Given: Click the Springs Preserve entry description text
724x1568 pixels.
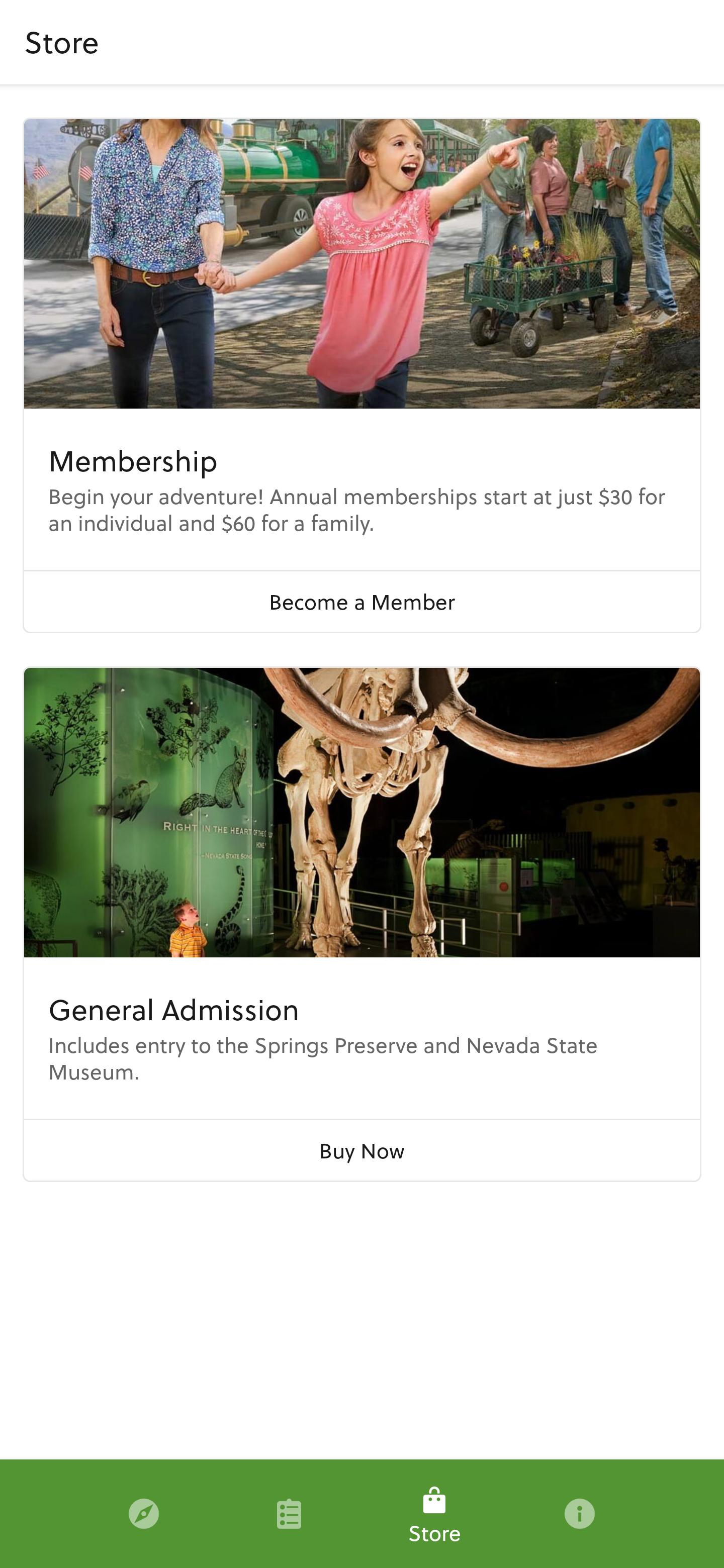Looking at the screenshot, I should point(323,1059).
